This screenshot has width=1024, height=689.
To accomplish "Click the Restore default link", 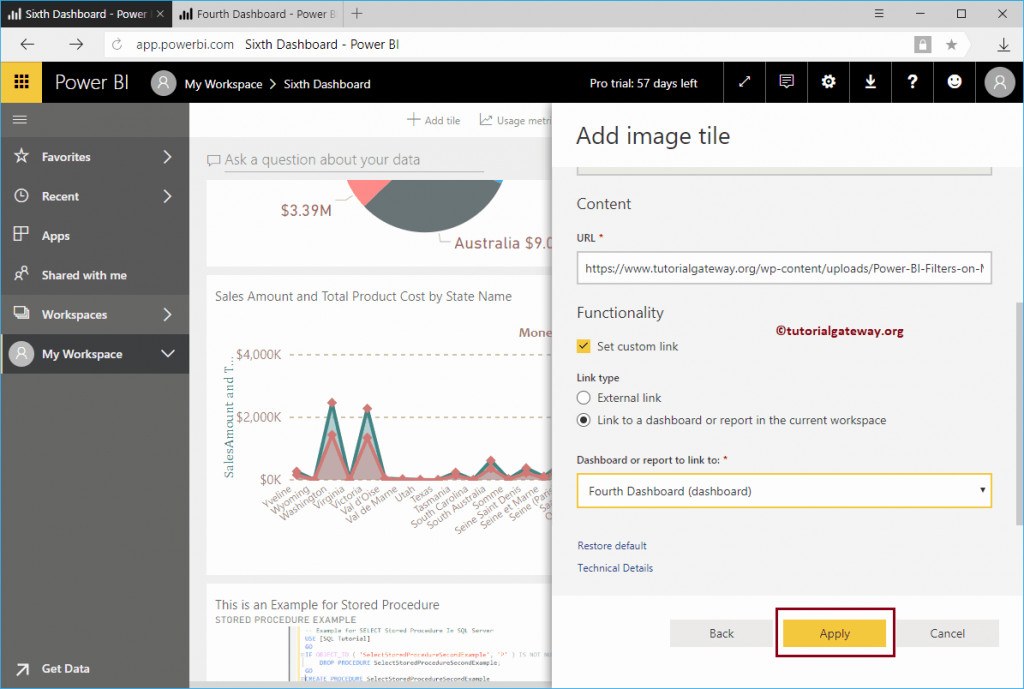I will pos(611,545).
